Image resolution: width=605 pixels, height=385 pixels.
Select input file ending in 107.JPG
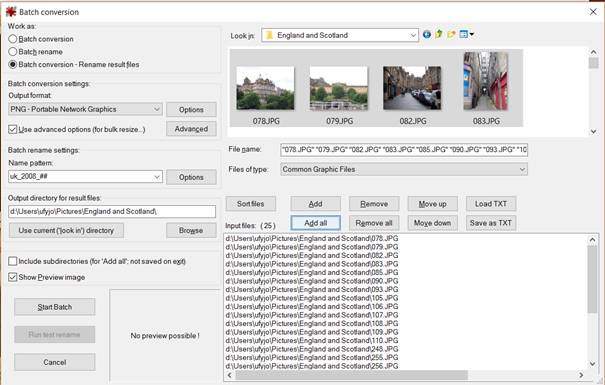312,315
